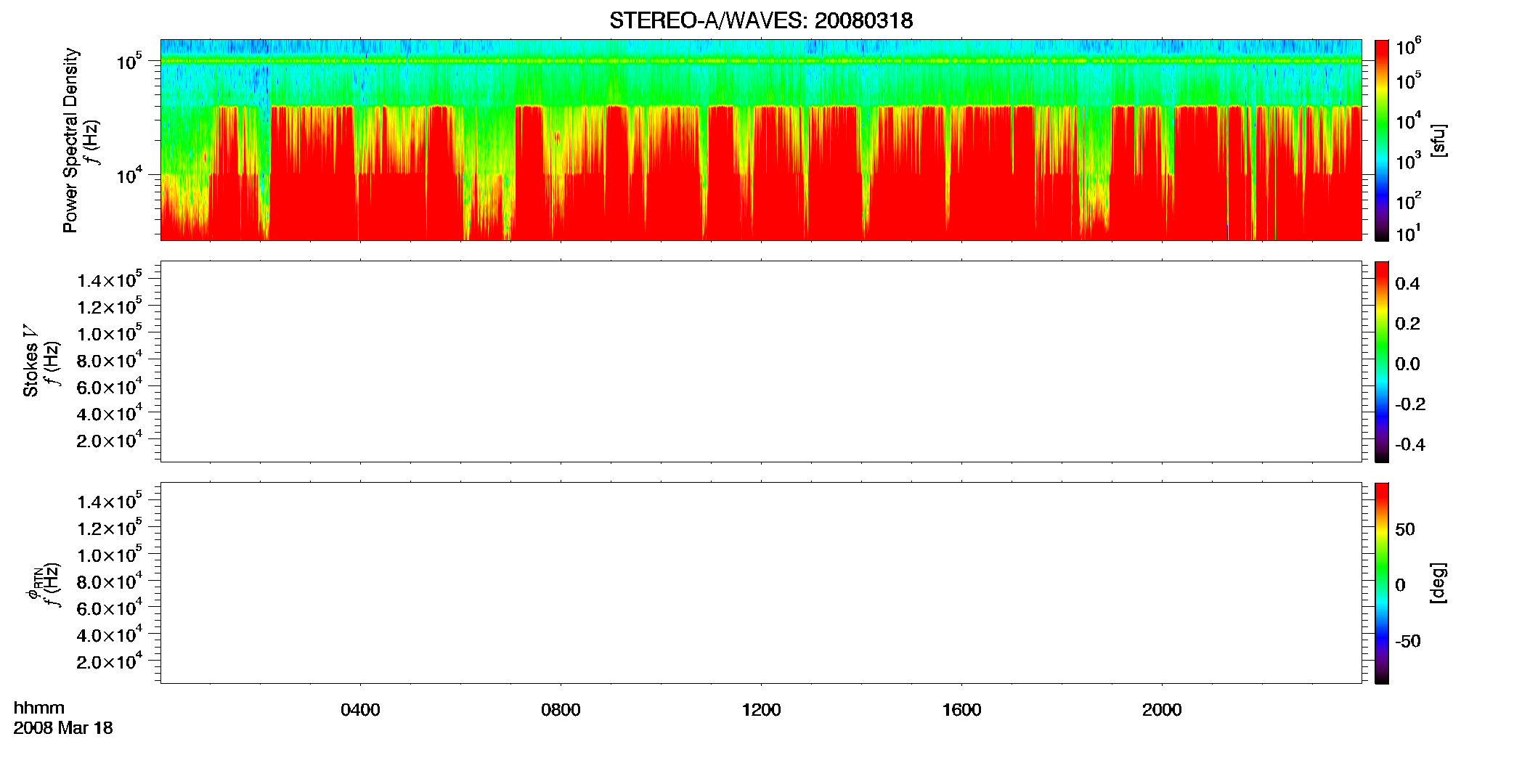Click the 2.0×10^4 tick in bottom panel
Image resolution: width=1522 pixels, height=784 pixels.
tap(109, 661)
